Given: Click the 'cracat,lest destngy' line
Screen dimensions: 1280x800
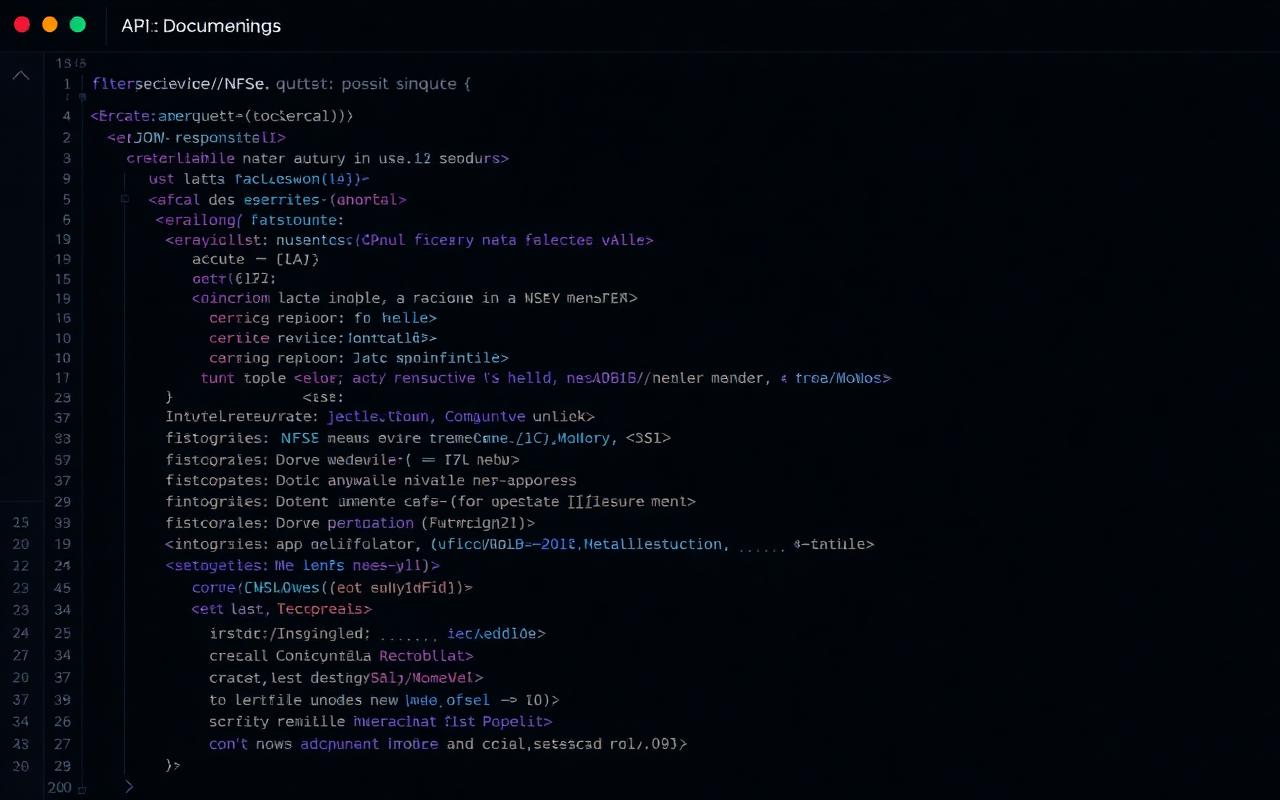Looking at the screenshot, I should [346, 677].
